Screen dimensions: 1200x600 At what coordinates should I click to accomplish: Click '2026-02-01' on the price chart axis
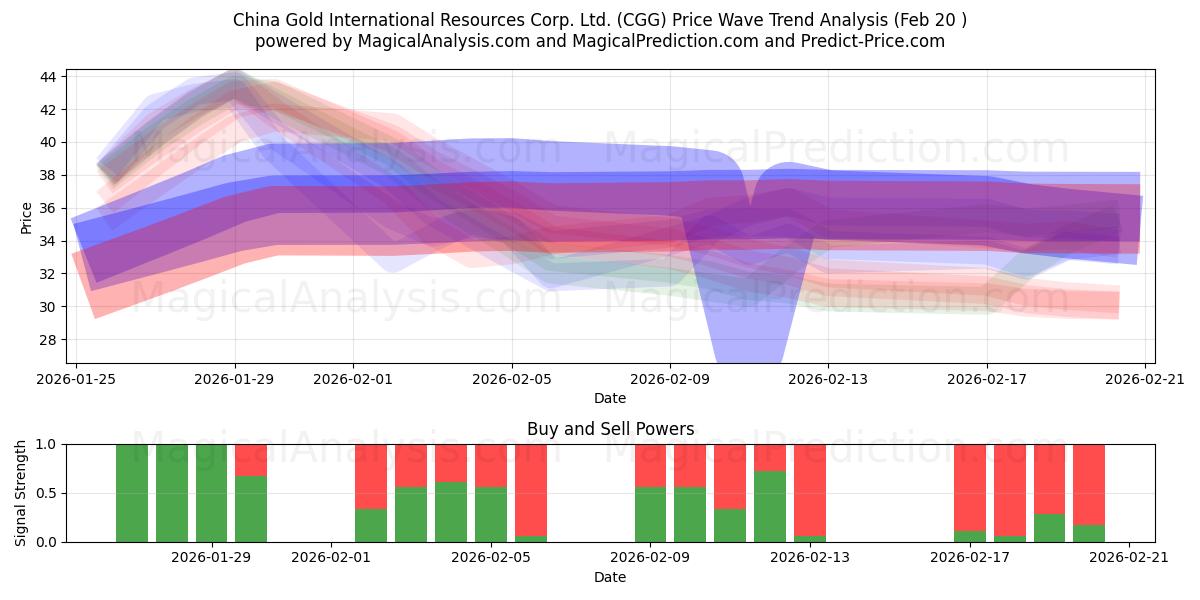pyautogui.click(x=353, y=378)
